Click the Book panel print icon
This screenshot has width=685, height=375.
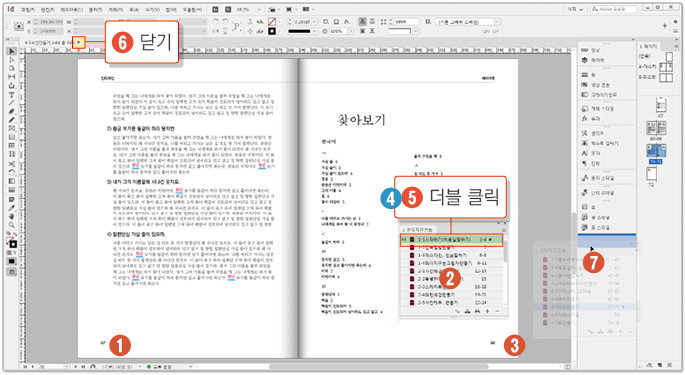[477, 311]
